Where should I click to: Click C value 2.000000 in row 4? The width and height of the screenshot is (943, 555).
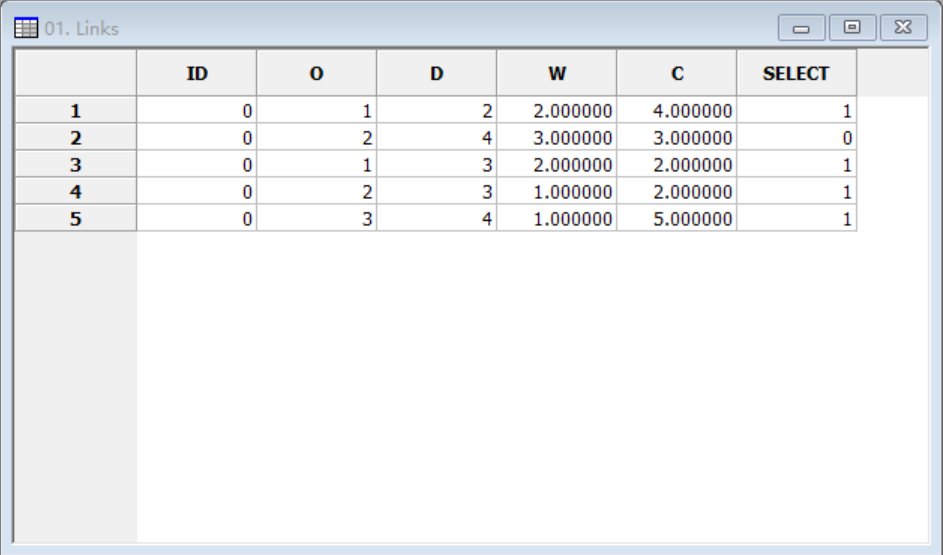pyautogui.click(x=677, y=192)
